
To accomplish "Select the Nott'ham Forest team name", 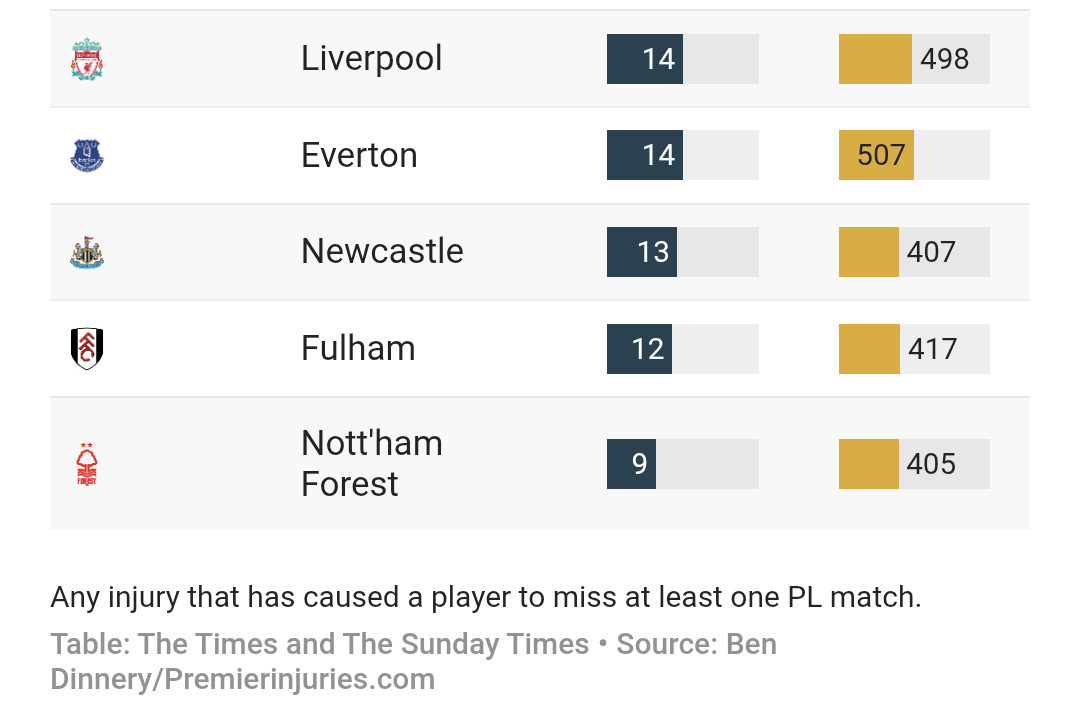I will (x=371, y=464).
